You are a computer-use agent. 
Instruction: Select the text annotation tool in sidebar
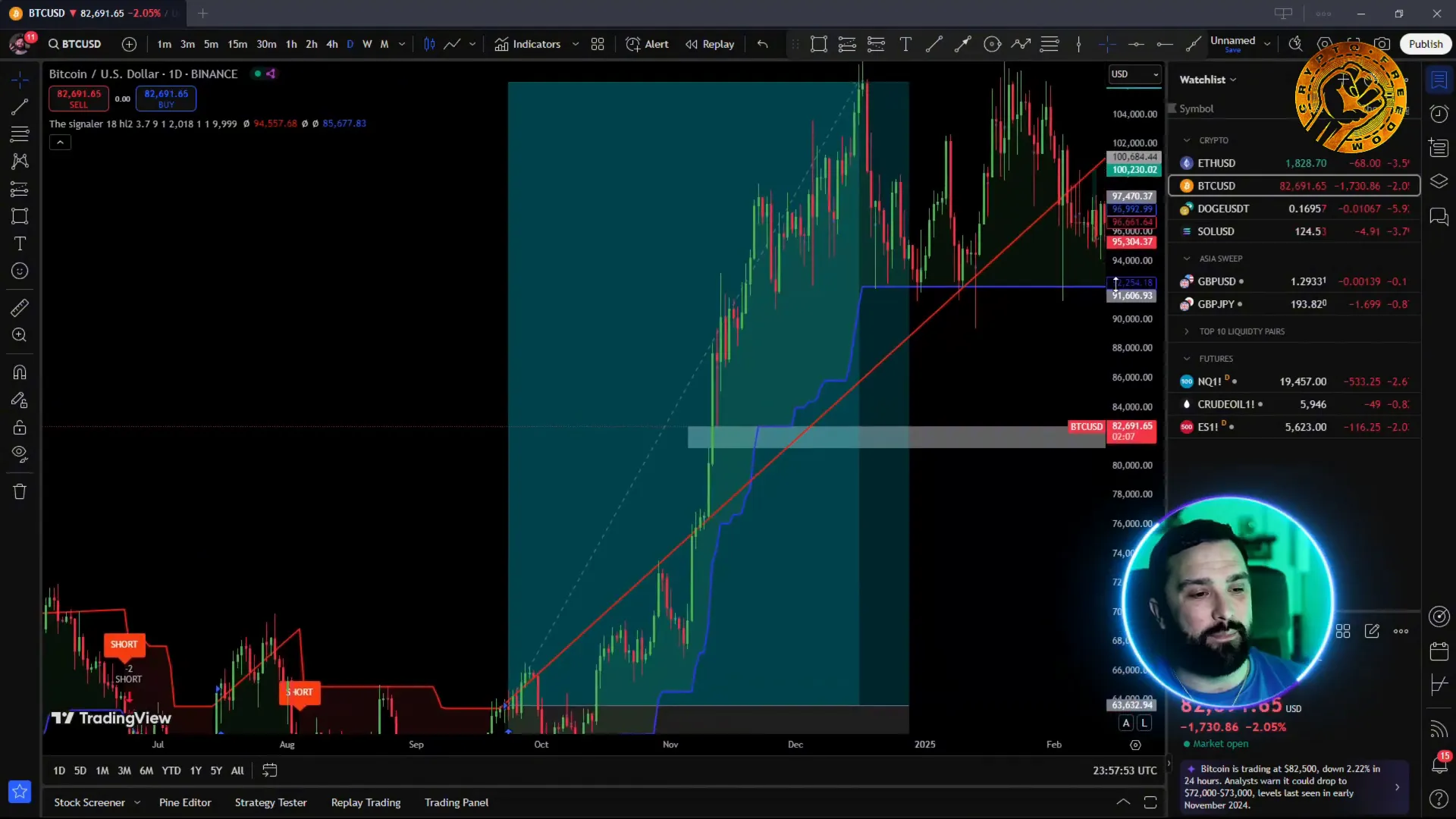20,243
